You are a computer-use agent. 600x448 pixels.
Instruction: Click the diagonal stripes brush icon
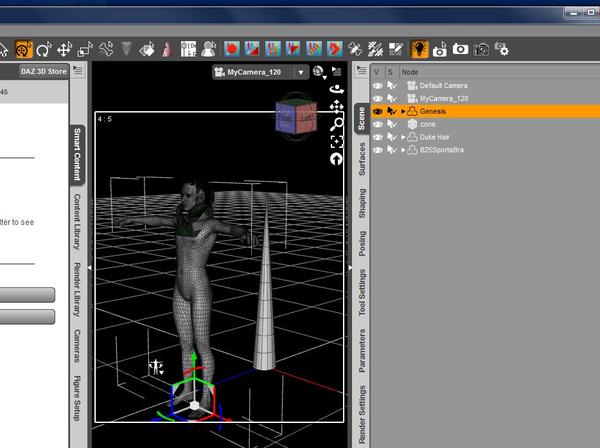(x=375, y=49)
